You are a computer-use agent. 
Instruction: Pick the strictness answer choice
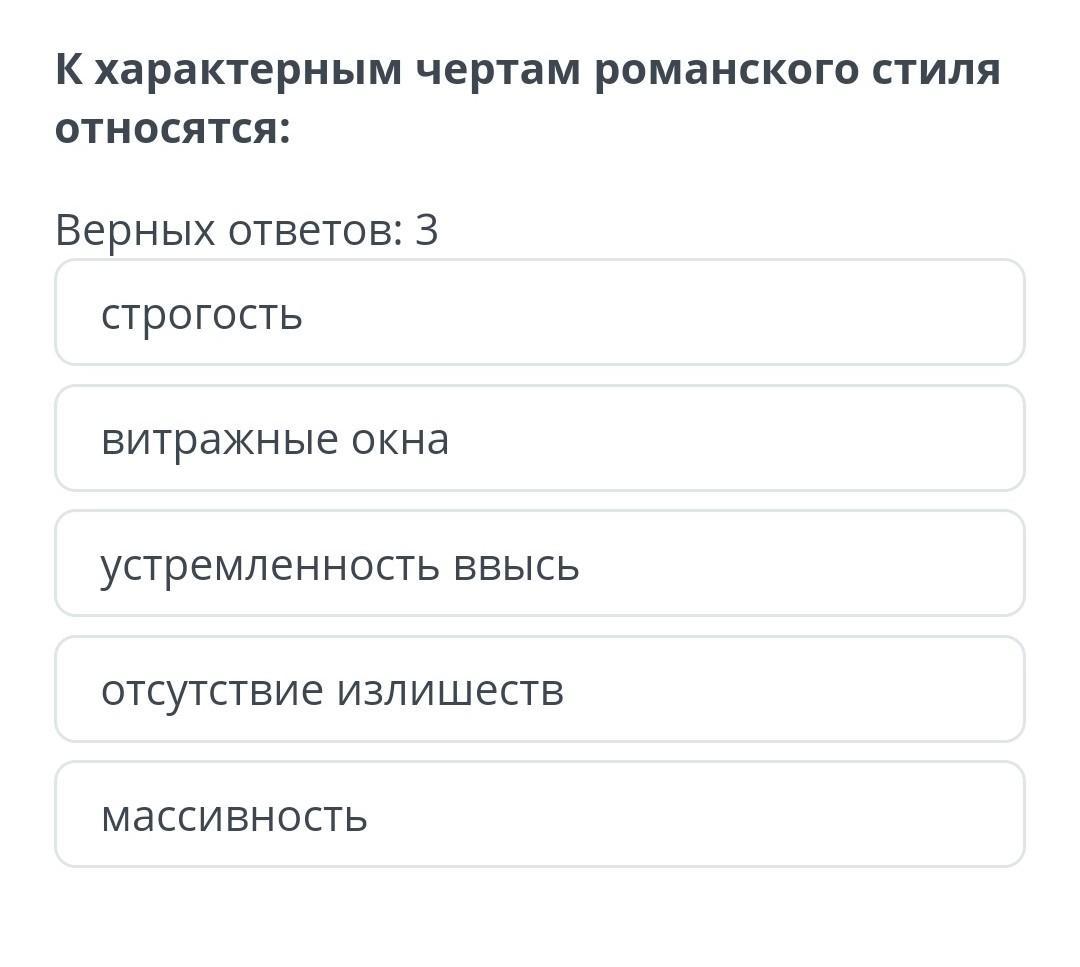[x=540, y=313]
